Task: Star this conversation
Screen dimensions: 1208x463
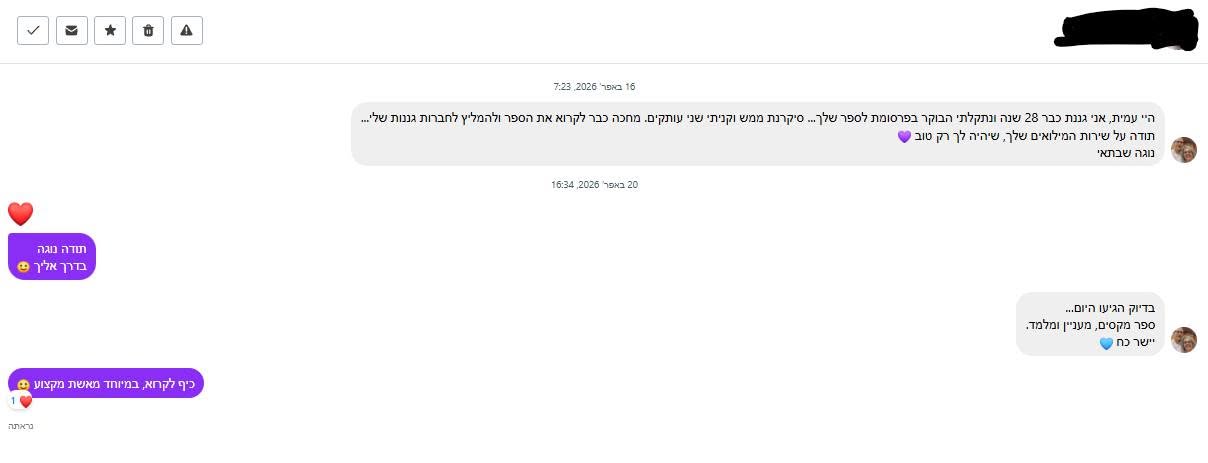Action: [110, 30]
